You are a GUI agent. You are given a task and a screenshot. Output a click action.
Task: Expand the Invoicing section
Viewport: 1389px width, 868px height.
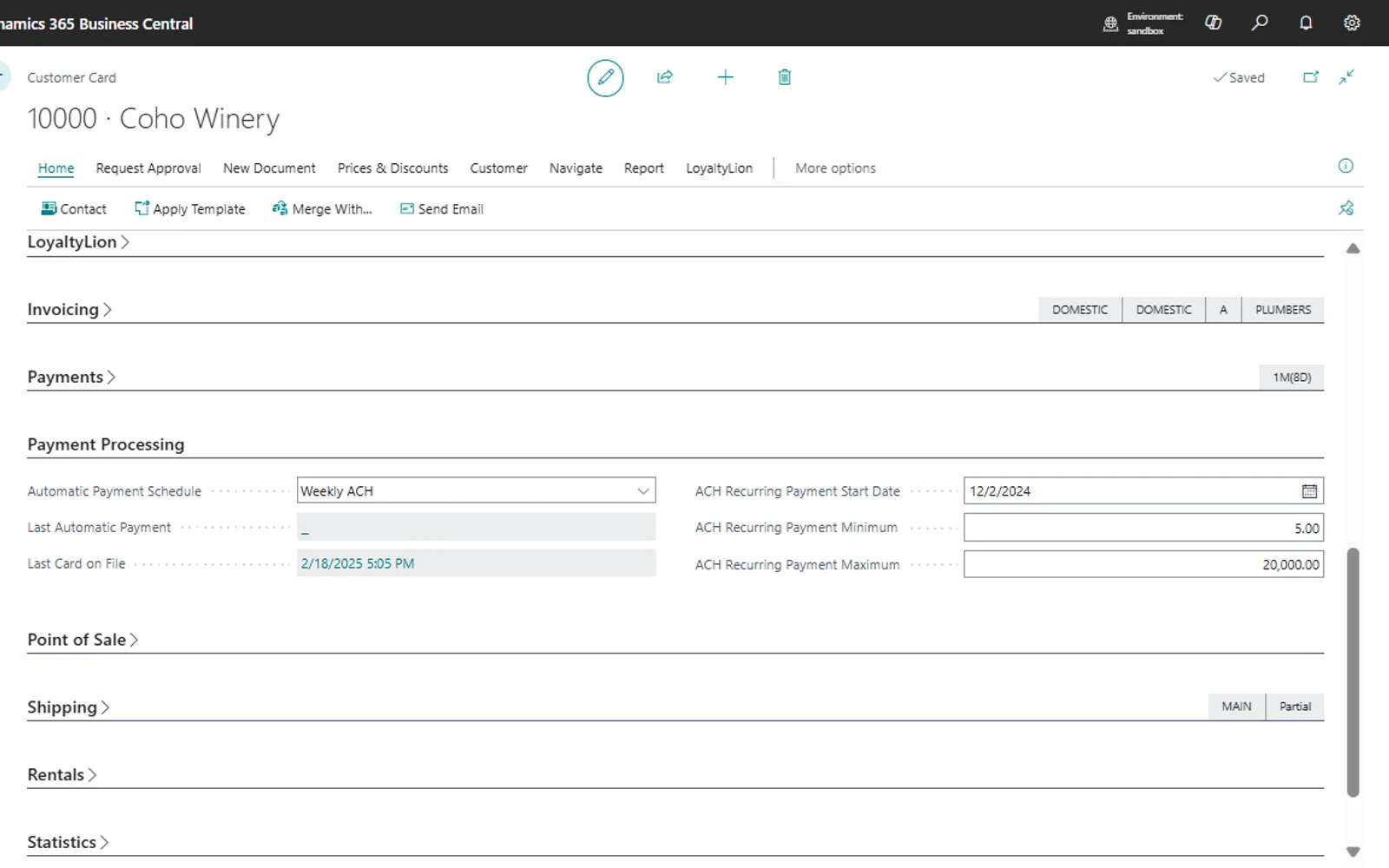click(69, 310)
